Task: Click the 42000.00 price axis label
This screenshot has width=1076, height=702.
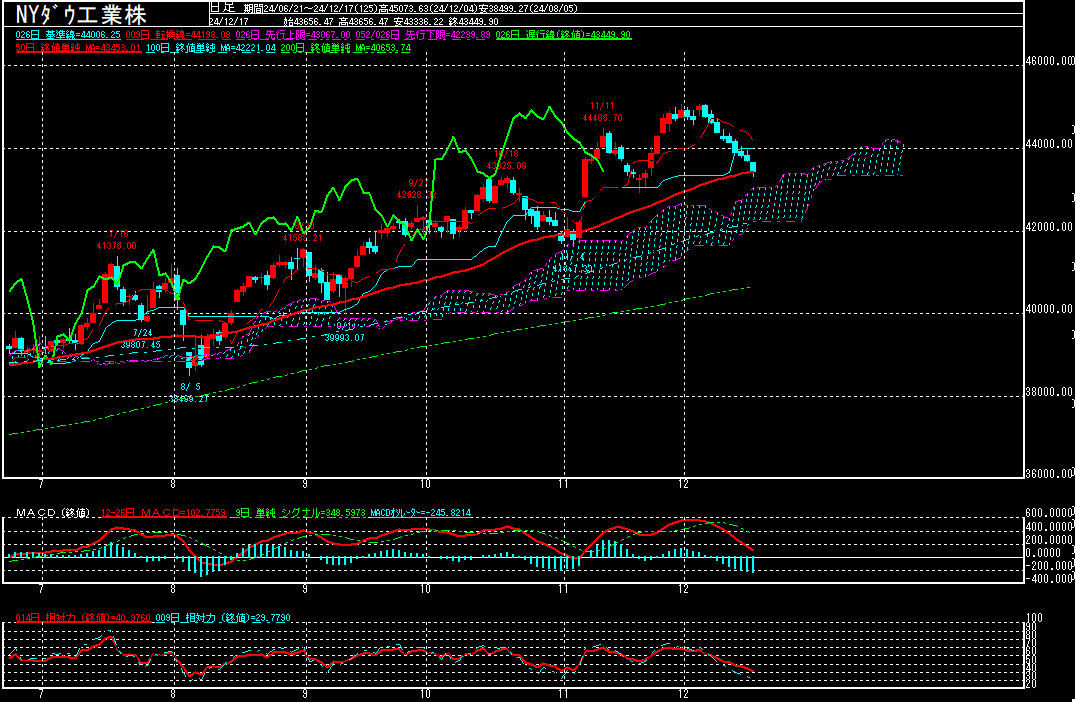Action: [1050, 227]
